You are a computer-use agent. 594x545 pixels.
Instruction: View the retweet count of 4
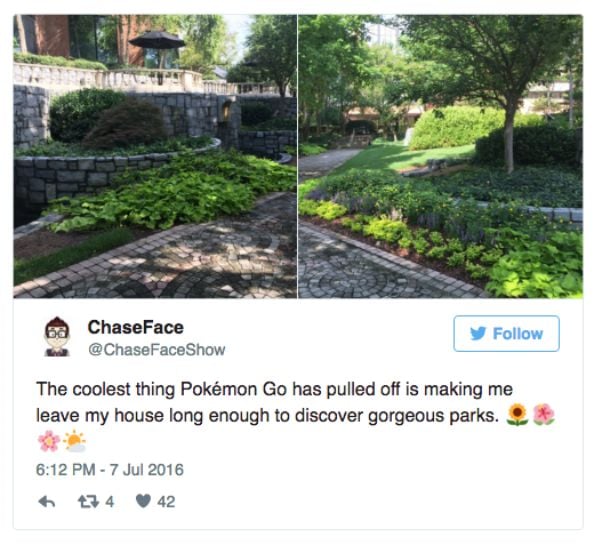click(x=109, y=502)
